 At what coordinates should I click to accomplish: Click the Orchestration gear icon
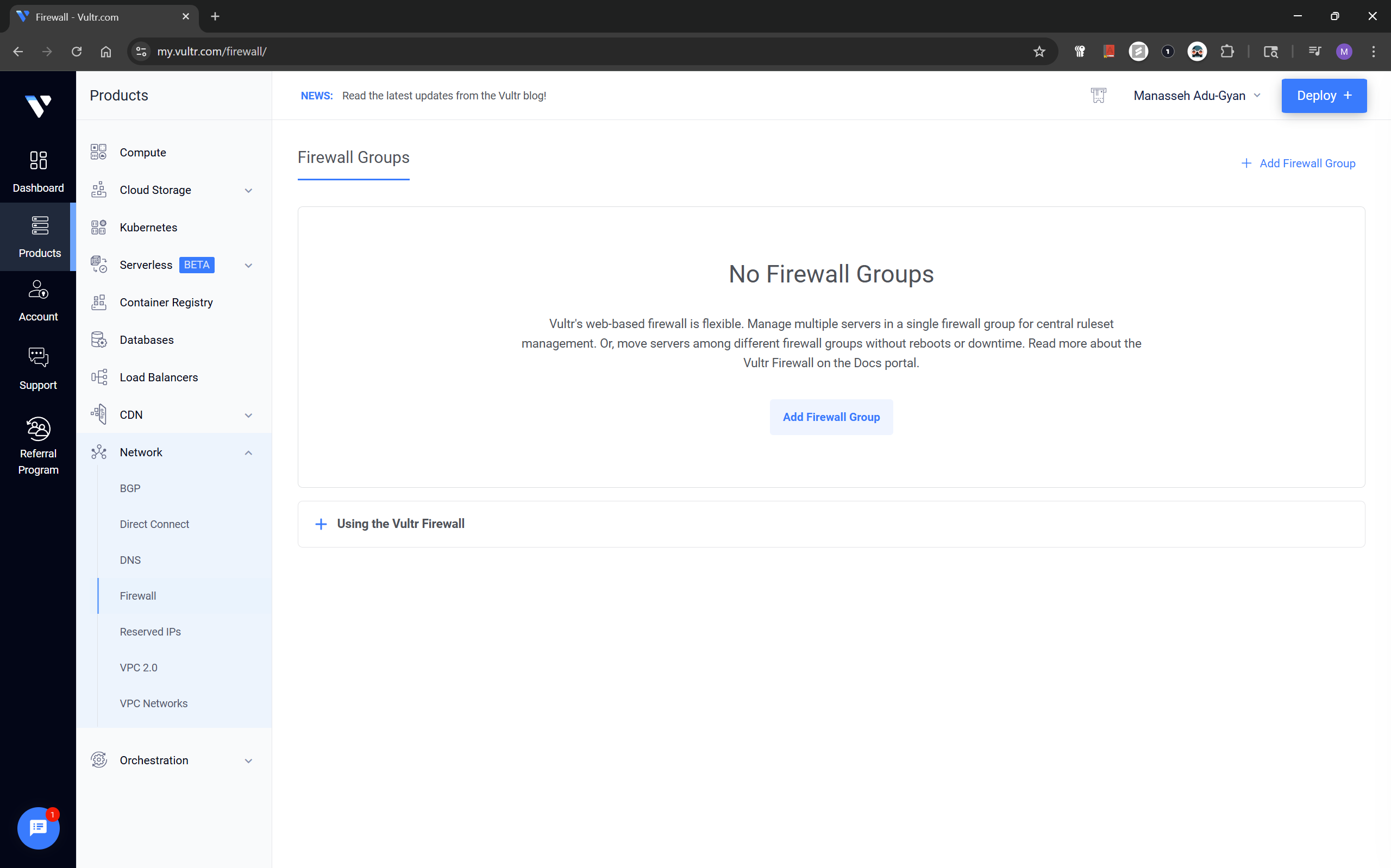pyautogui.click(x=99, y=760)
